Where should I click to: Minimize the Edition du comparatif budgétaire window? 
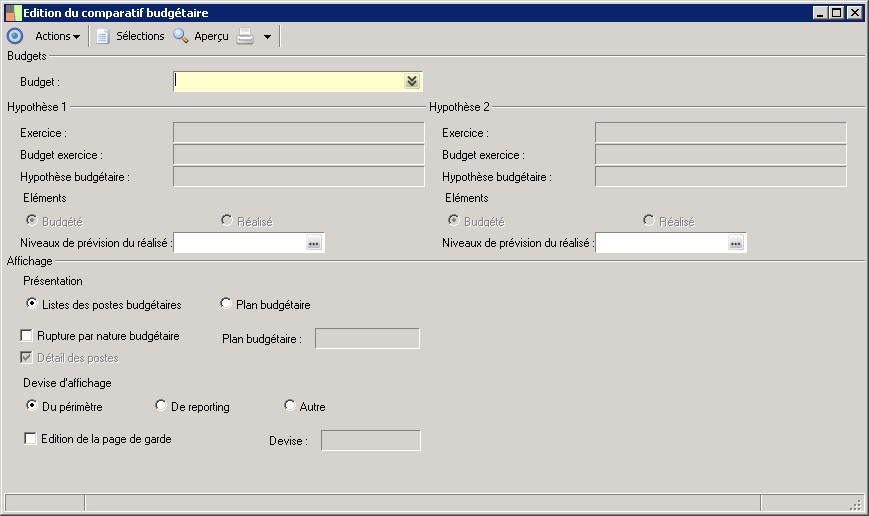pyautogui.click(x=820, y=13)
